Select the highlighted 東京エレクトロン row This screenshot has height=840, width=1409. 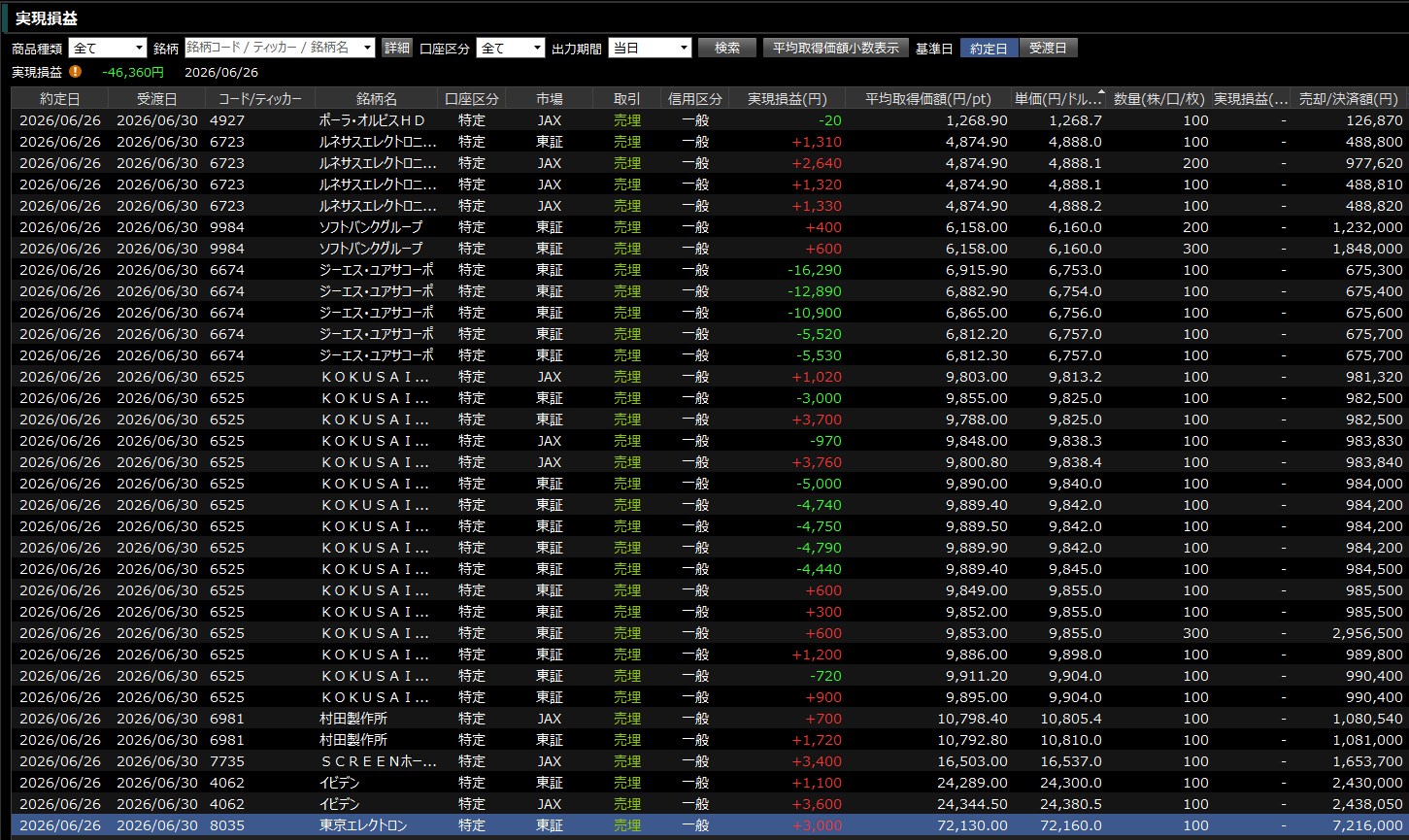tap(709, 825)
